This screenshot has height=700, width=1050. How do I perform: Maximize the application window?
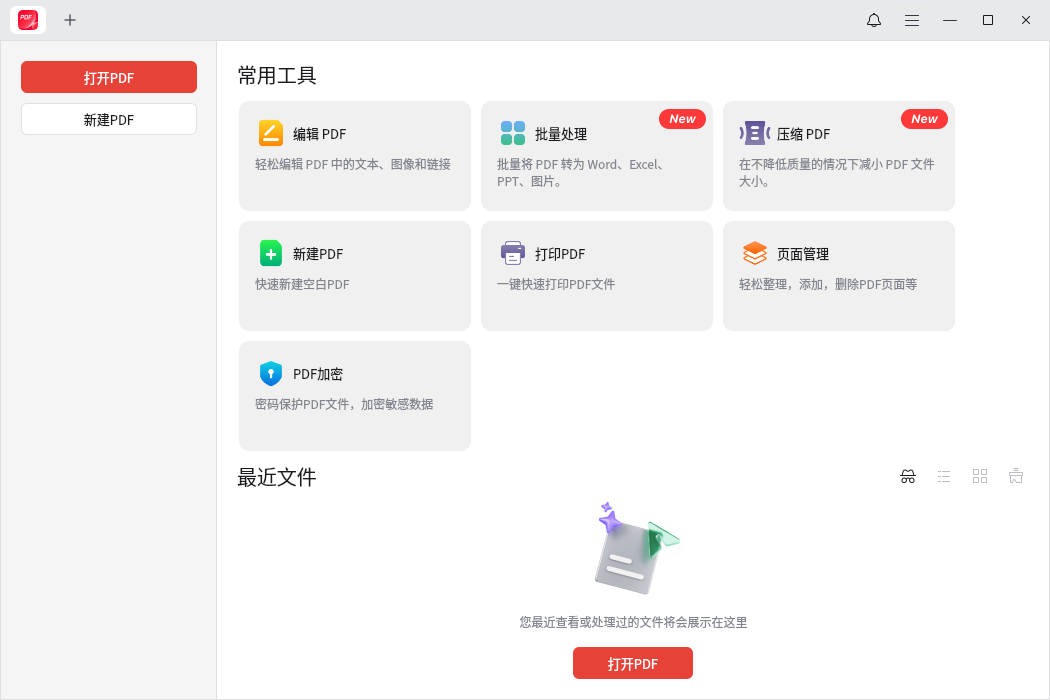coord(988,20)
